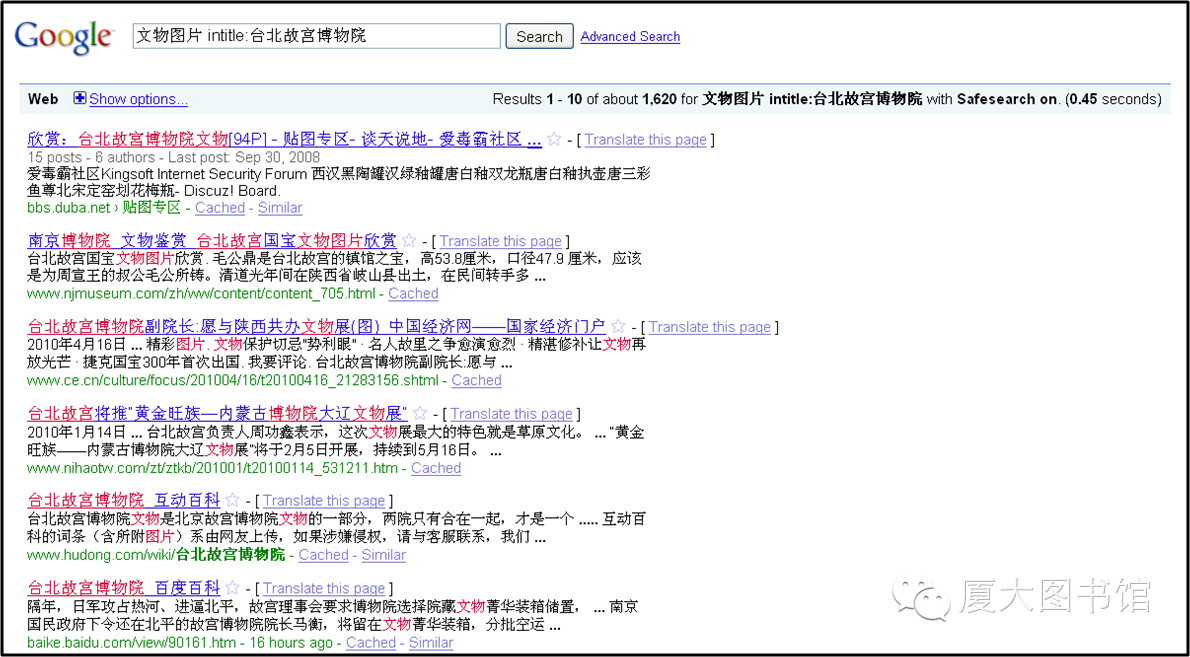Click the Search button
The height and width of the screenshot is (657, 1190).
pyautogui.click(x=540, y=36)
